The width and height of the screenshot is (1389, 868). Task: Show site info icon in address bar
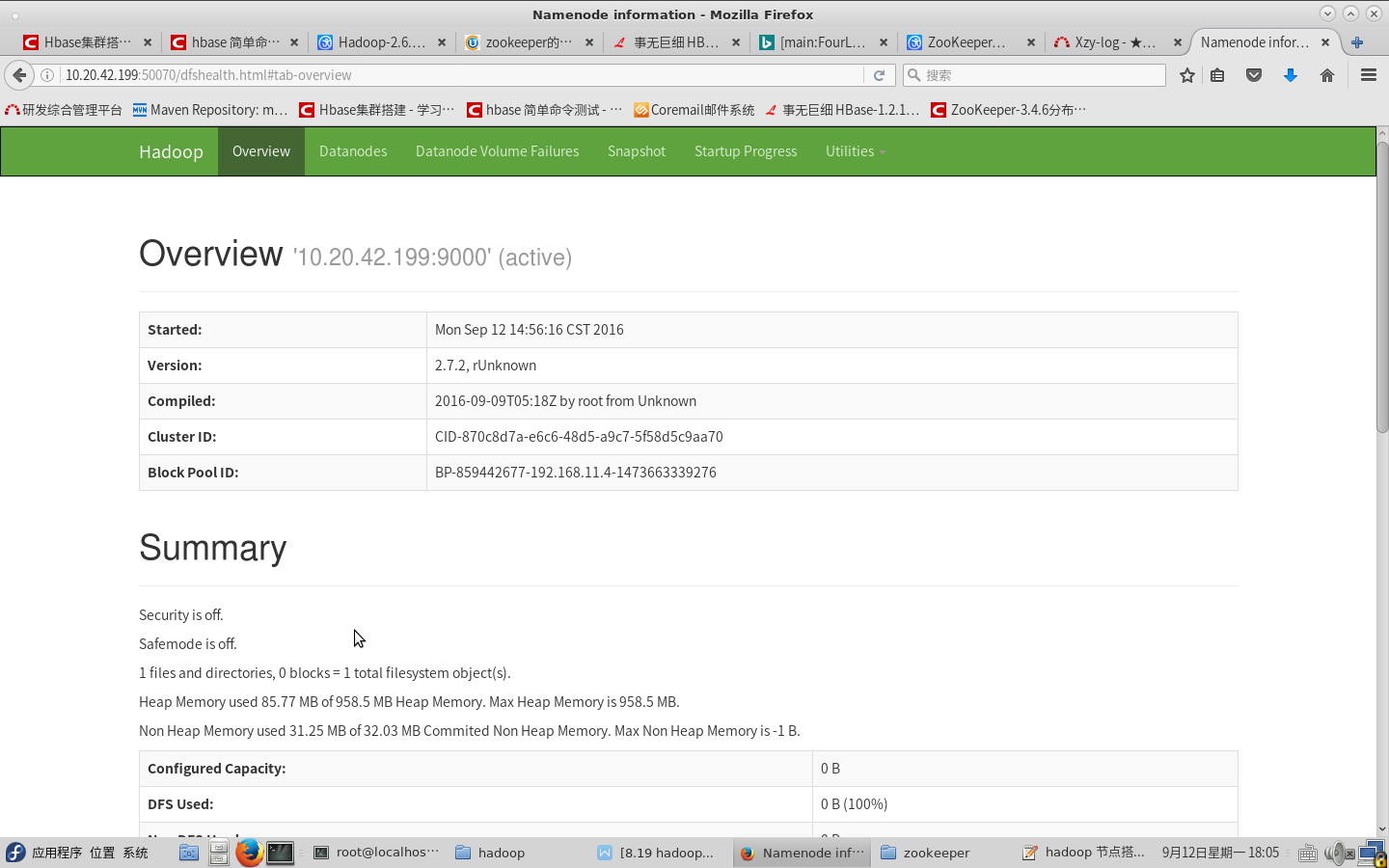tap(46, 75)
